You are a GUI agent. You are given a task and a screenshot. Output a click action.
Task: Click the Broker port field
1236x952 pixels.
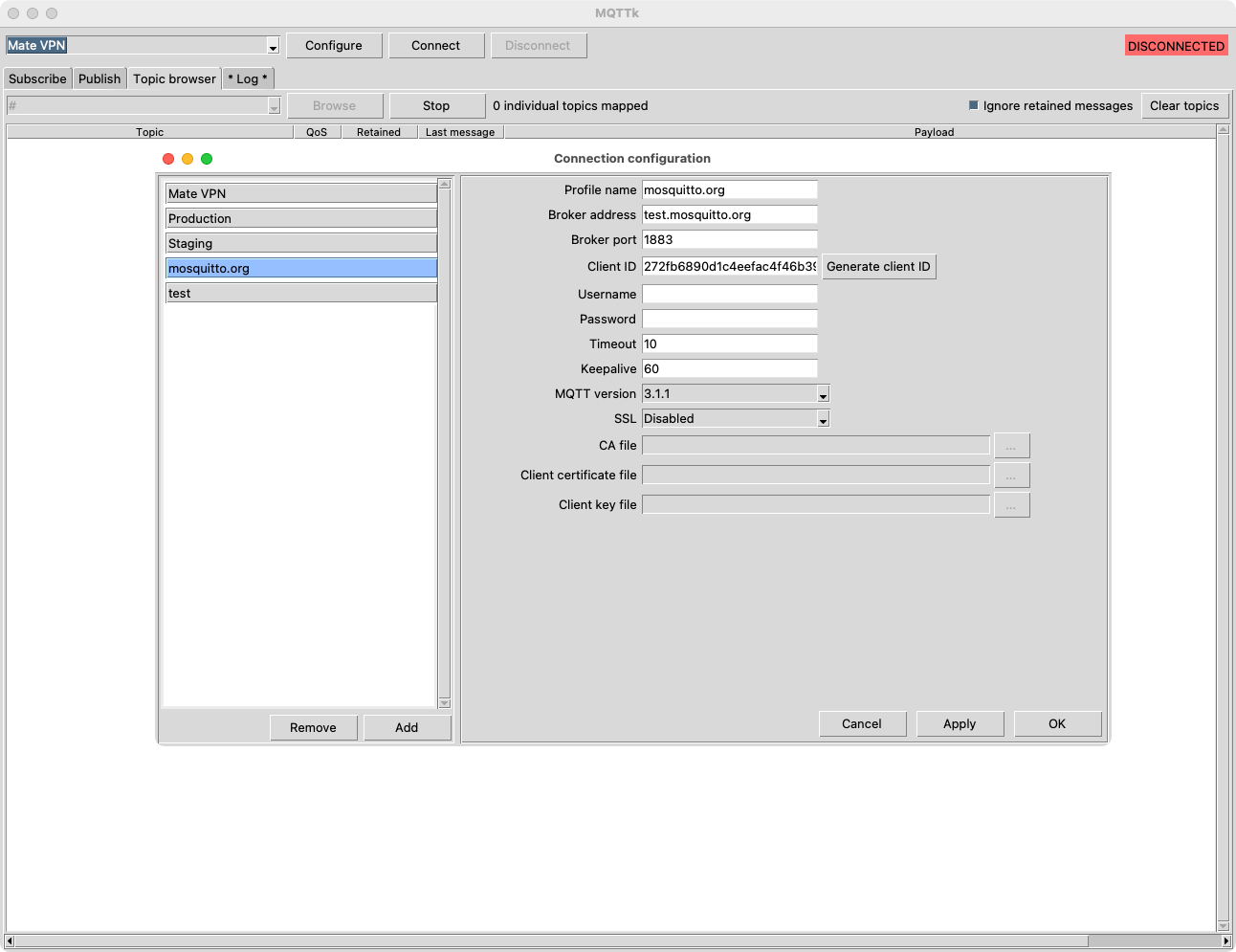(730, 239)
